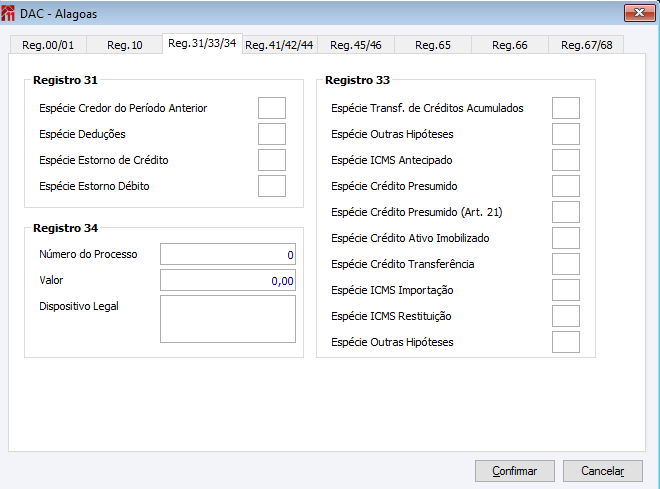The image size is (660, 489).
Task: Go to the Reg.45/46 tab
Action: [x=355, y=45]
